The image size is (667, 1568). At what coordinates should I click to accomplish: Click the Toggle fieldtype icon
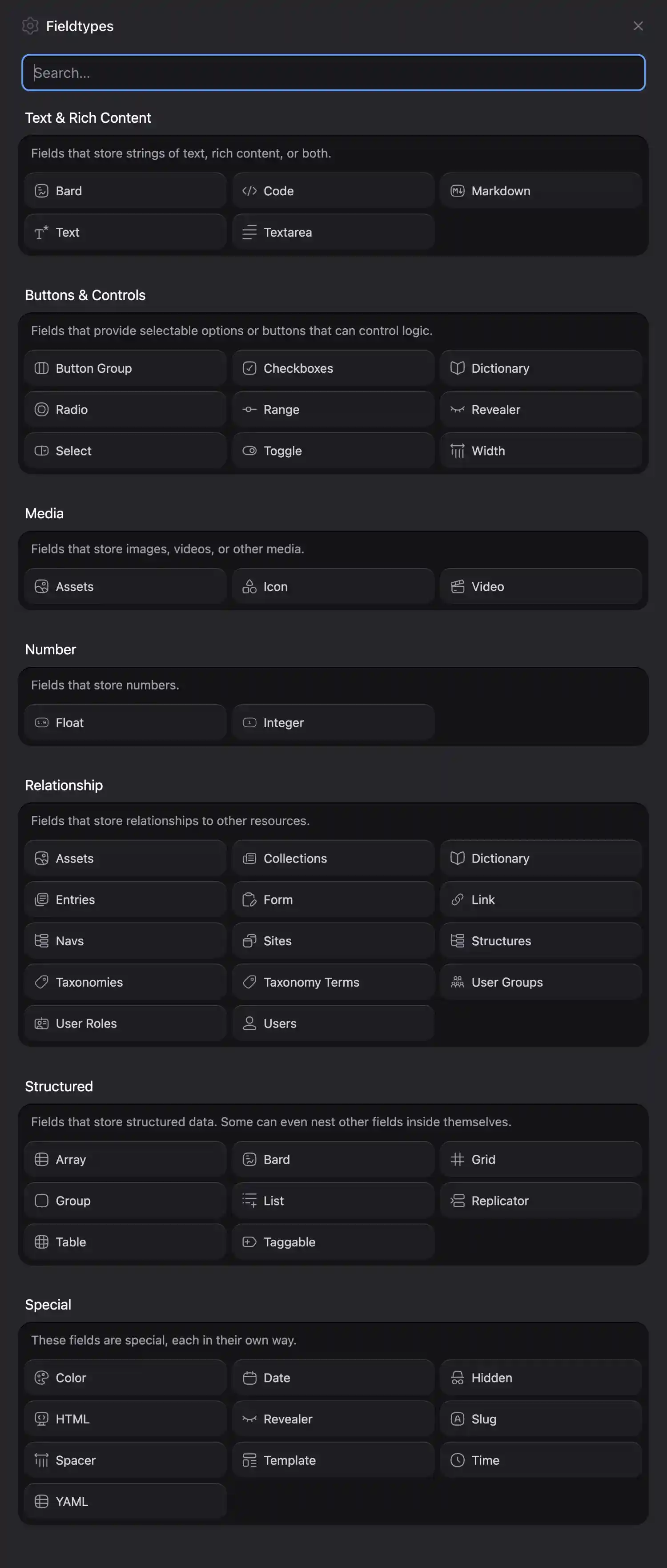click(249, 451)
